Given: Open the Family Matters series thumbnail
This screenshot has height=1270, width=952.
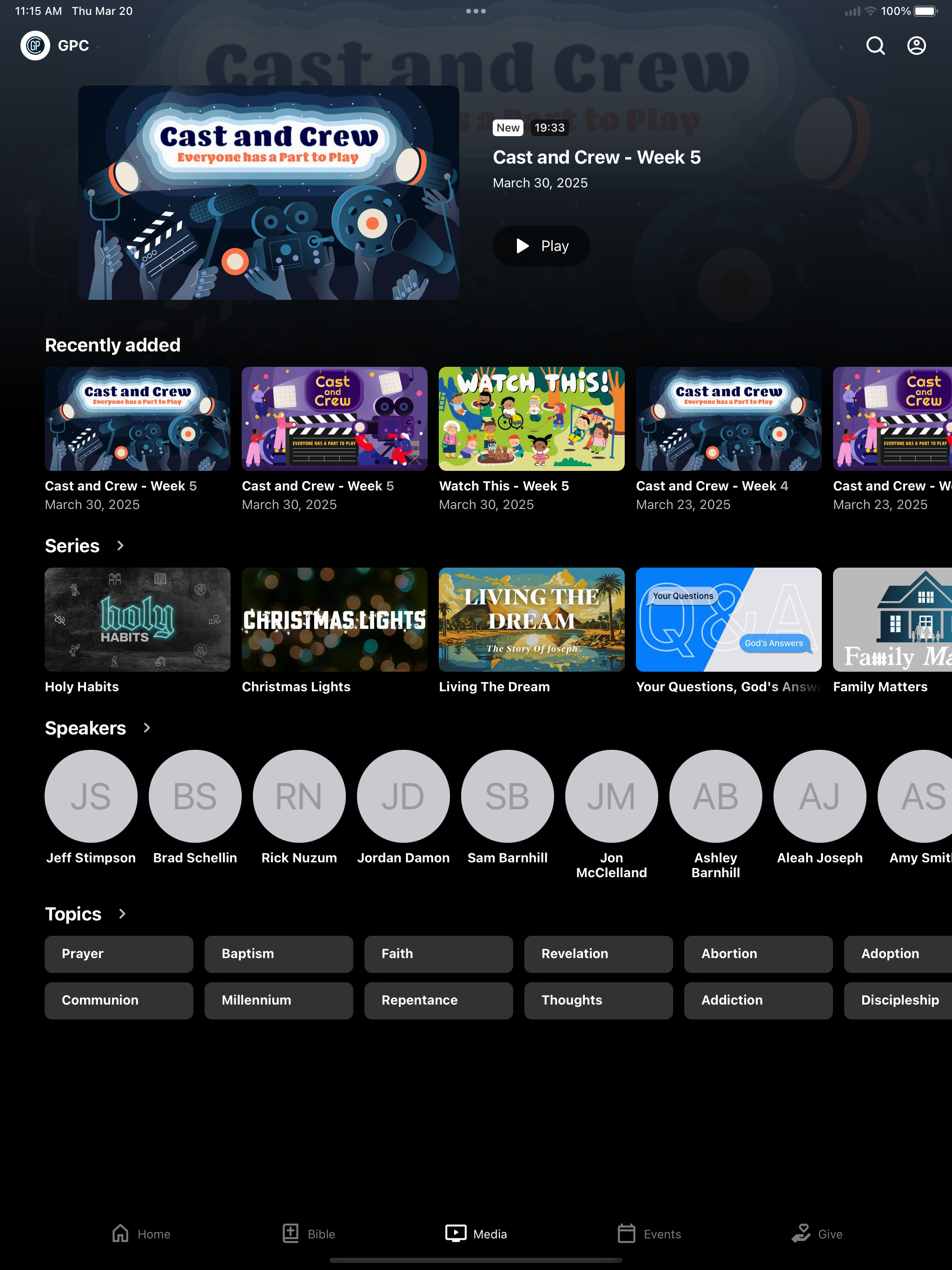Looking at the screenshot, I should 892,620.
